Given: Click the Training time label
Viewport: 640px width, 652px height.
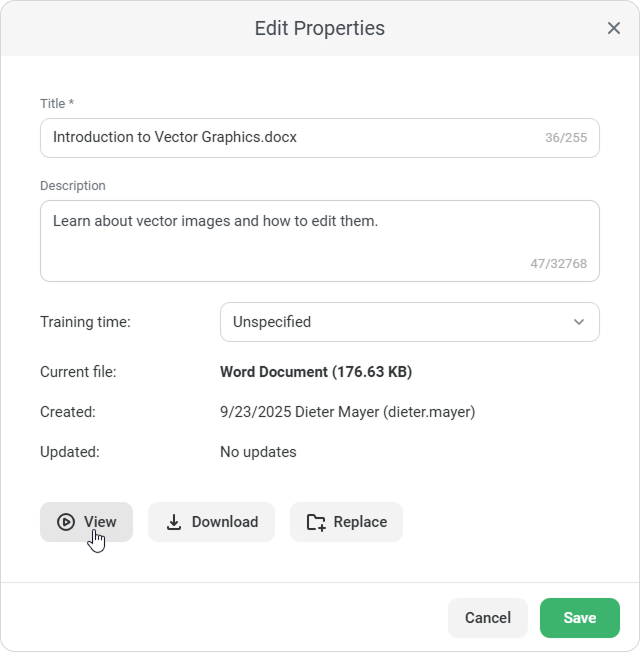Looking at the screenshot, I should point(85,322).
